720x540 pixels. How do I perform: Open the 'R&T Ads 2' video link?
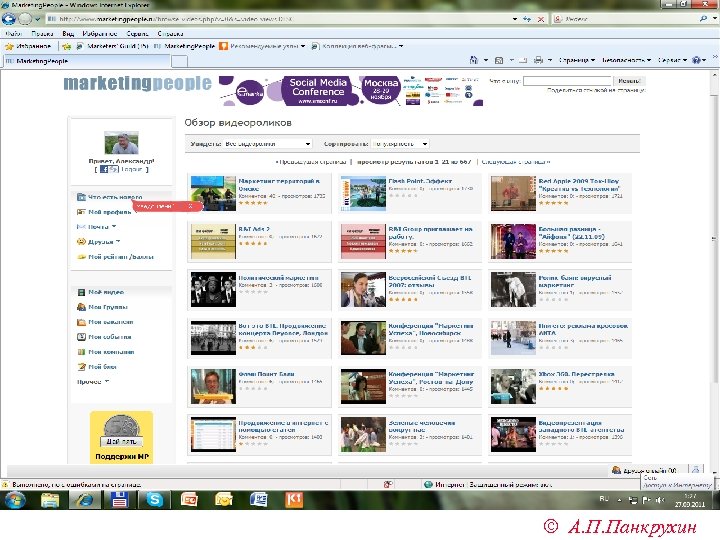pos(254,229)
